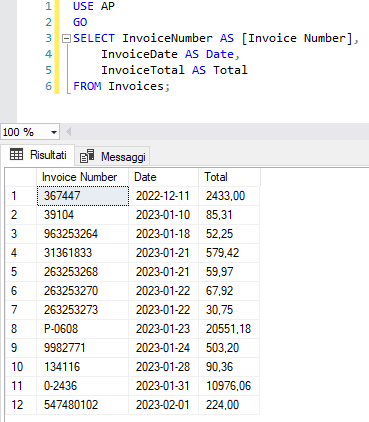The image size is (369, 422).
Task: Select the Date column header
Action: 163,177
